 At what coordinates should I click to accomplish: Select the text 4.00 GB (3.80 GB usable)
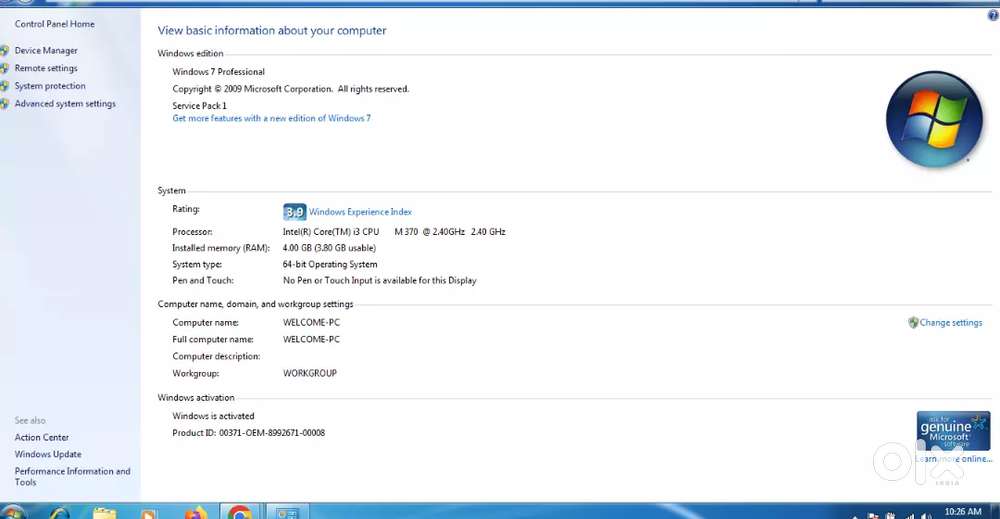(x=329, y=248)
